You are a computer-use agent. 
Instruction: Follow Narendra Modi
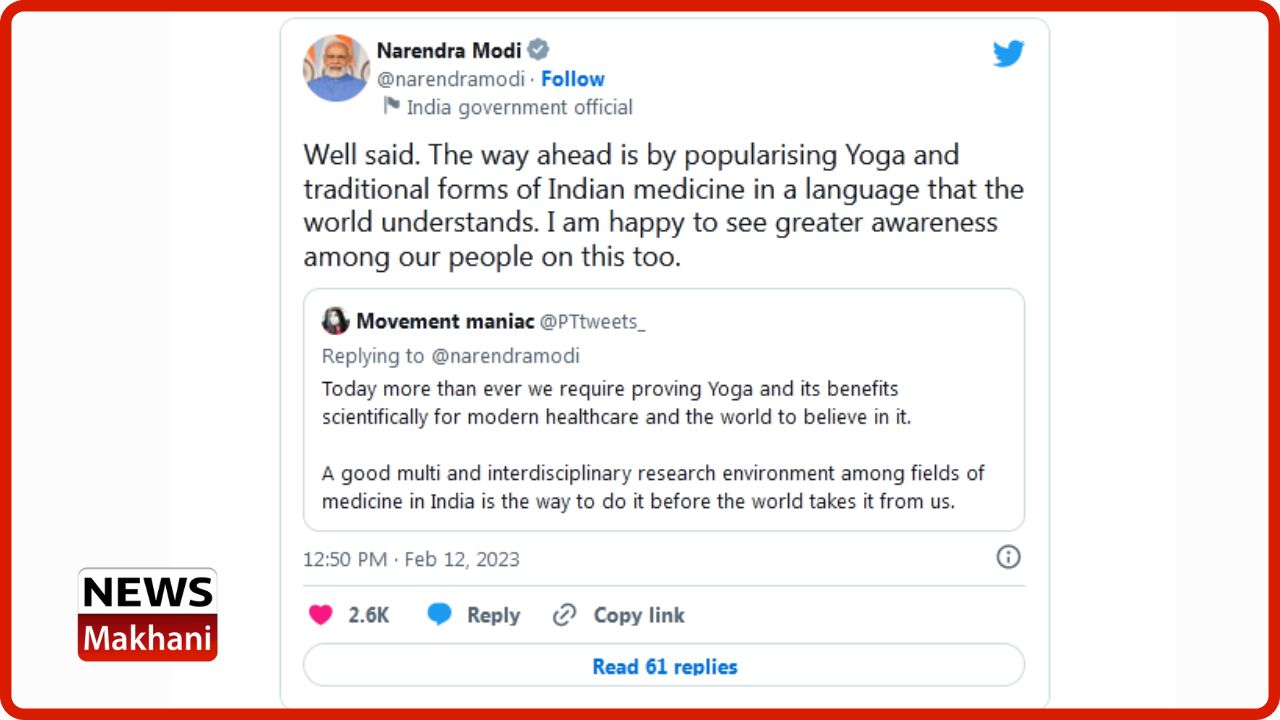tap(573, 79)
